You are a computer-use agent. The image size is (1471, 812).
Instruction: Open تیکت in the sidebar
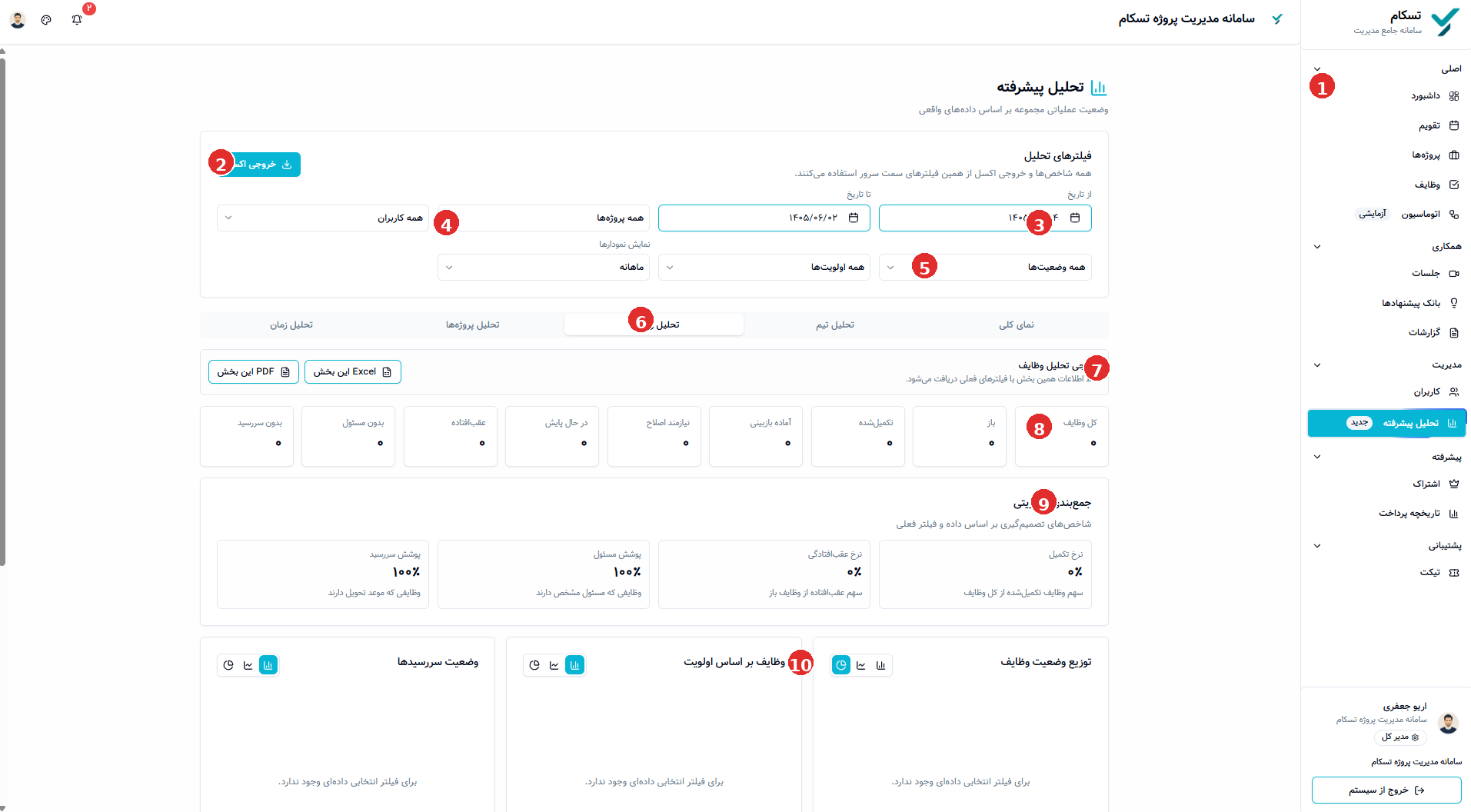(x=1439, y=572)
